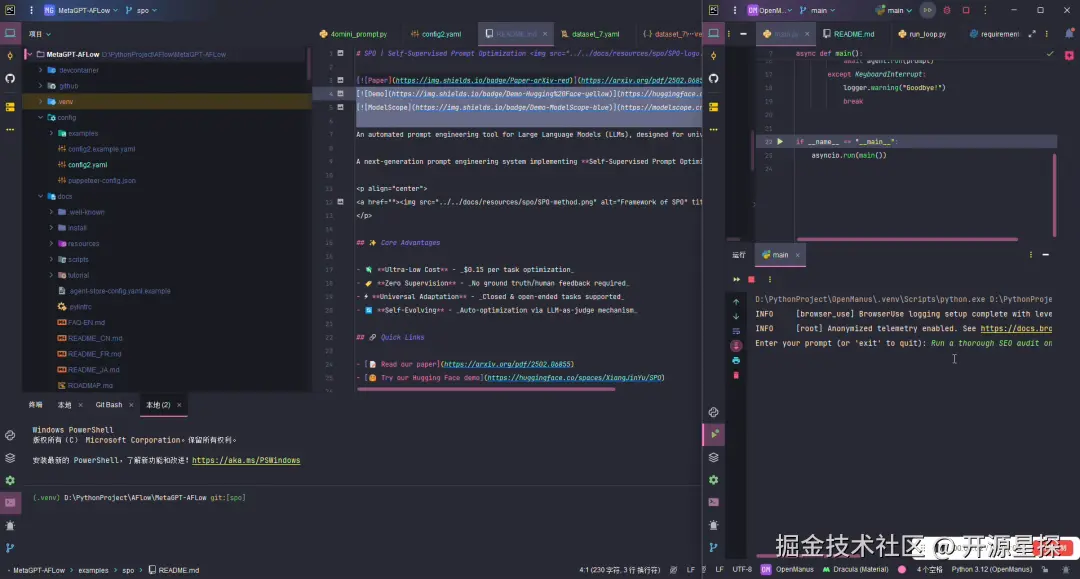
Task: Switch to run_loop.py tab in OpenManus
Action: point(922,34)
